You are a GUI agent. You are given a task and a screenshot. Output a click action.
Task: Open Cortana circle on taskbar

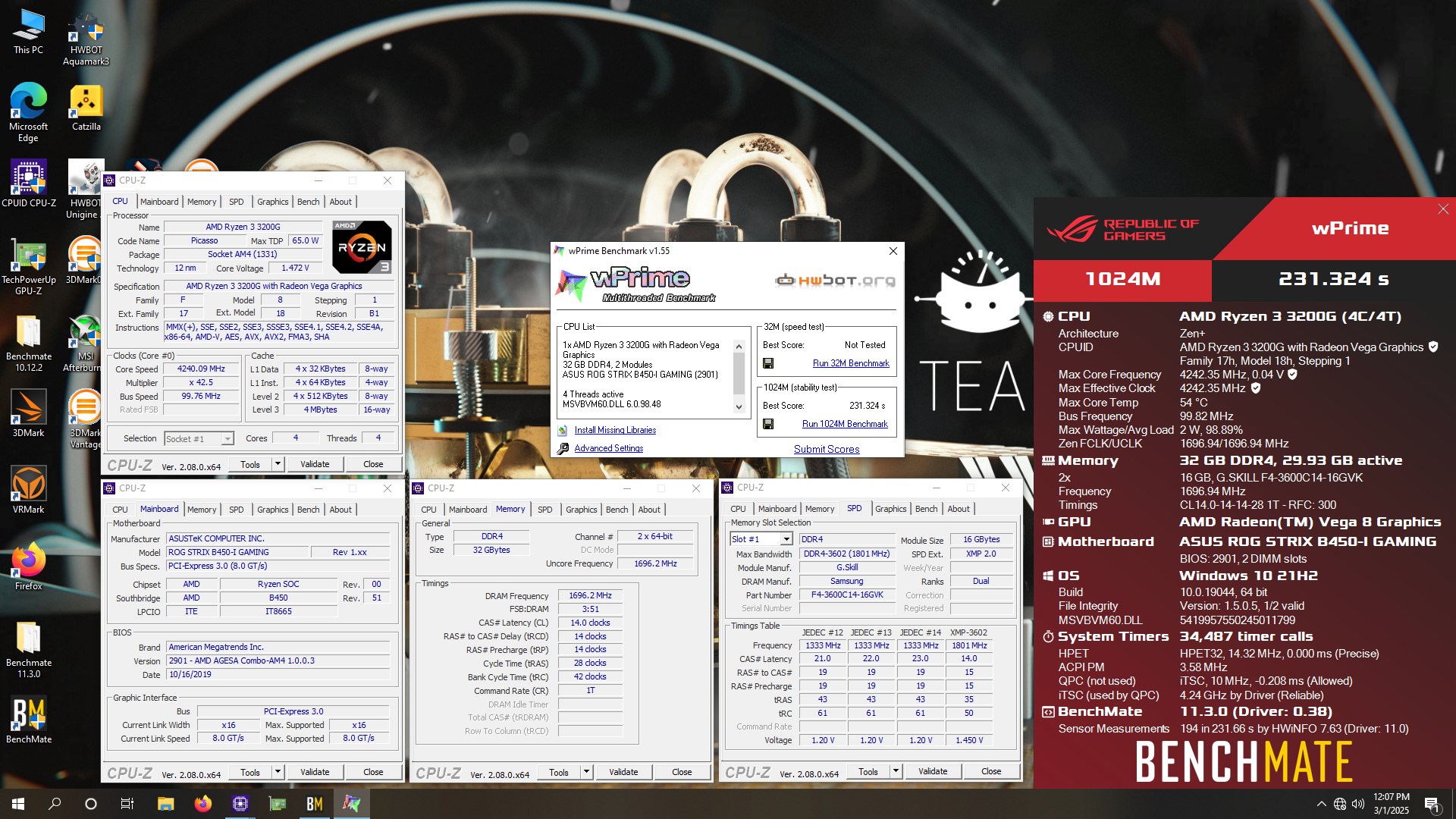pos(91,804)
